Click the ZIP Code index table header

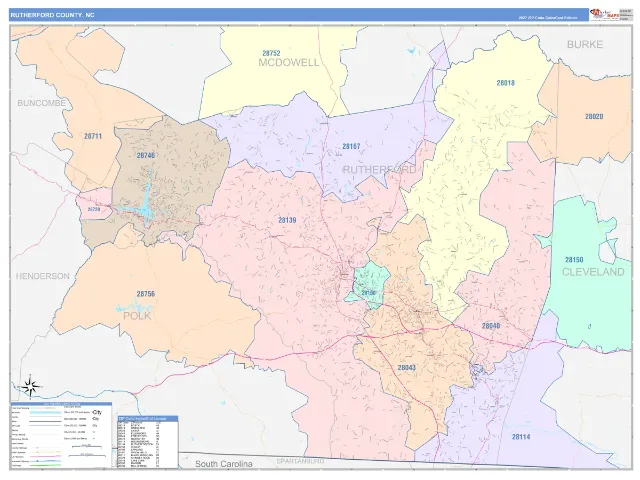[x=148, y=418]
